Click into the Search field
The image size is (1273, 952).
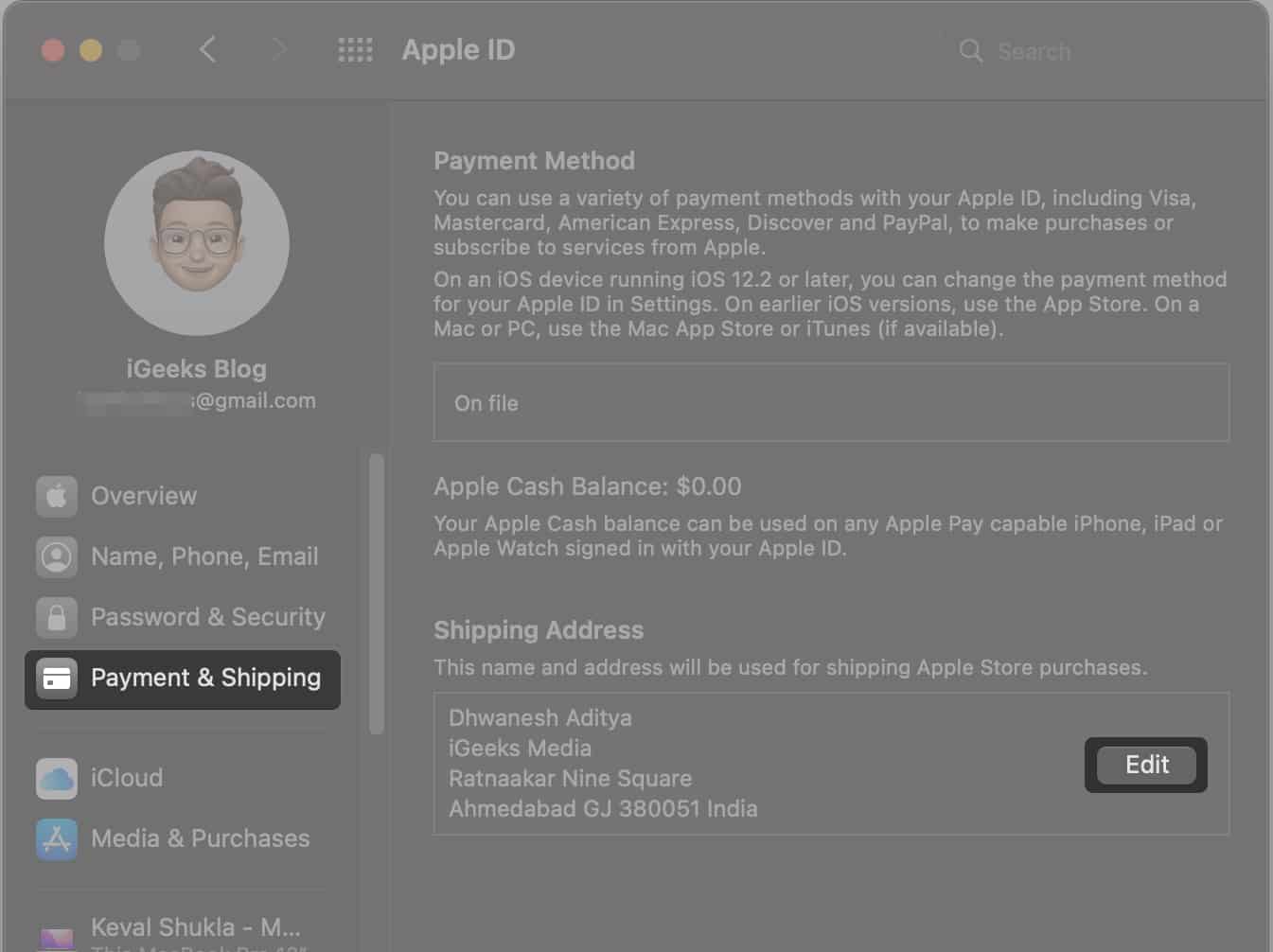(x=1098, y=51)
